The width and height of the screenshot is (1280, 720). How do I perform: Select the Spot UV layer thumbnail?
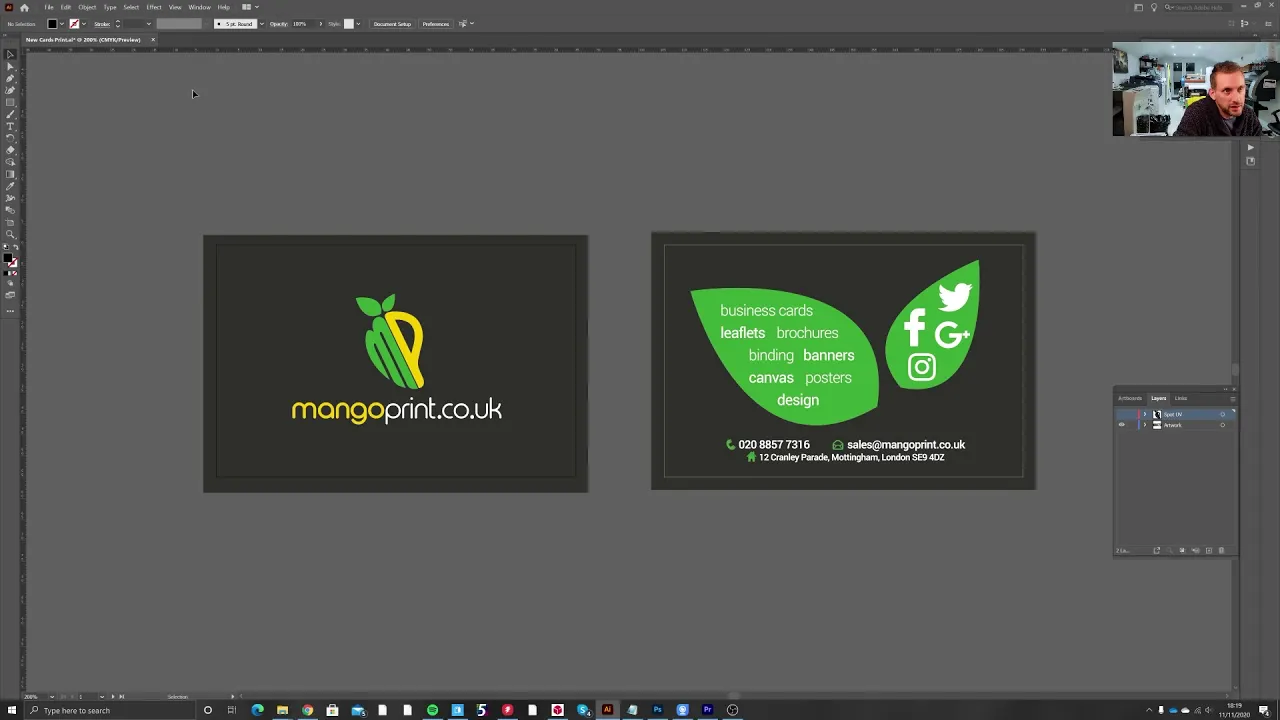click(1157, 414)
